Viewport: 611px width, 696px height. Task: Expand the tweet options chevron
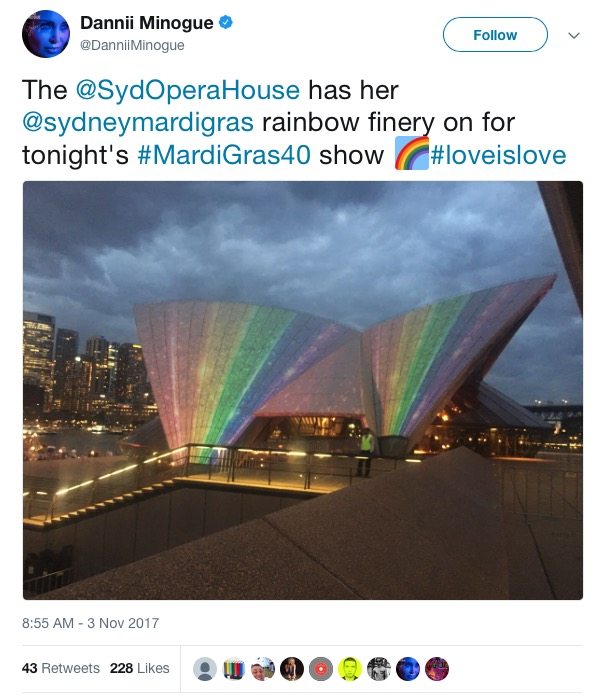574,36
